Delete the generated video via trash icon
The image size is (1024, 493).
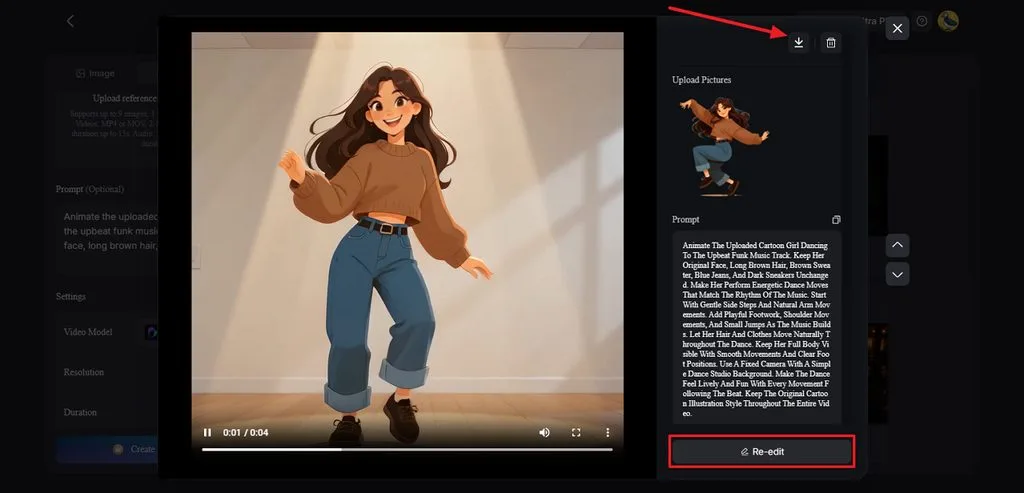(831, 43)
